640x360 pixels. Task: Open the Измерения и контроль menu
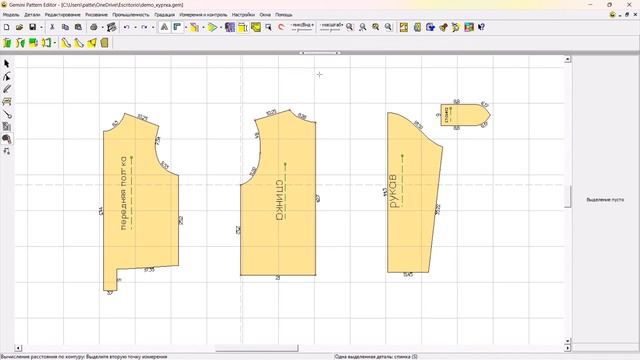(203, 15)
